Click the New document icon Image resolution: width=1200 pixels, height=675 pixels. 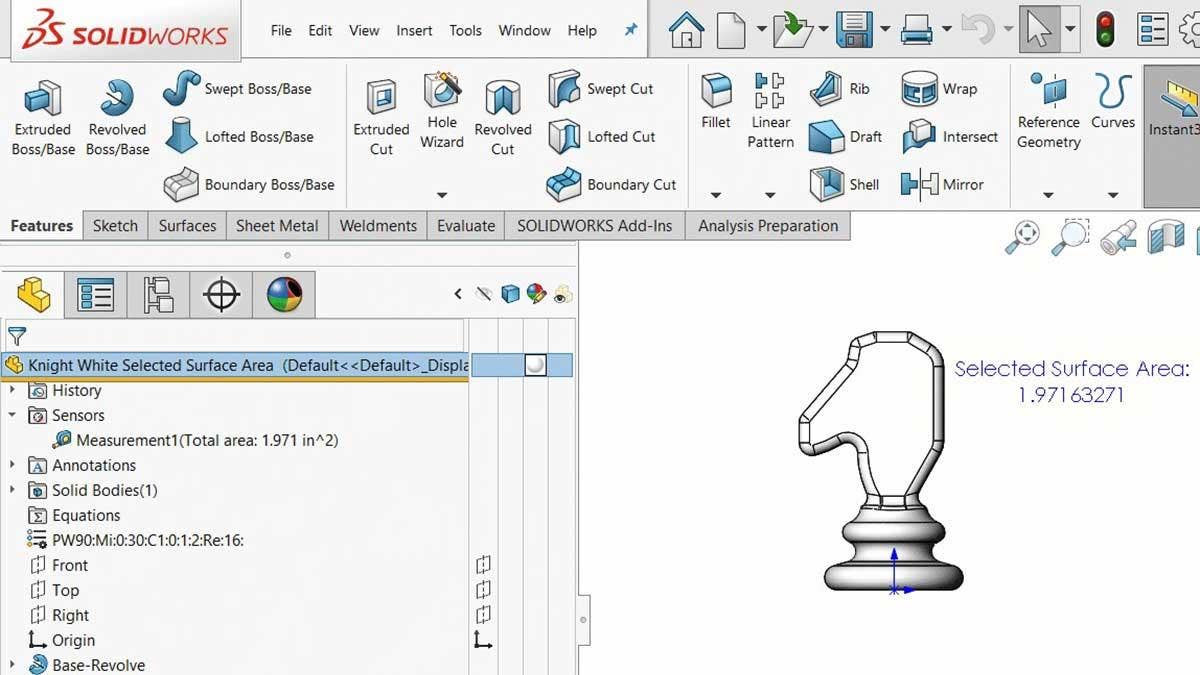point(732,30)
